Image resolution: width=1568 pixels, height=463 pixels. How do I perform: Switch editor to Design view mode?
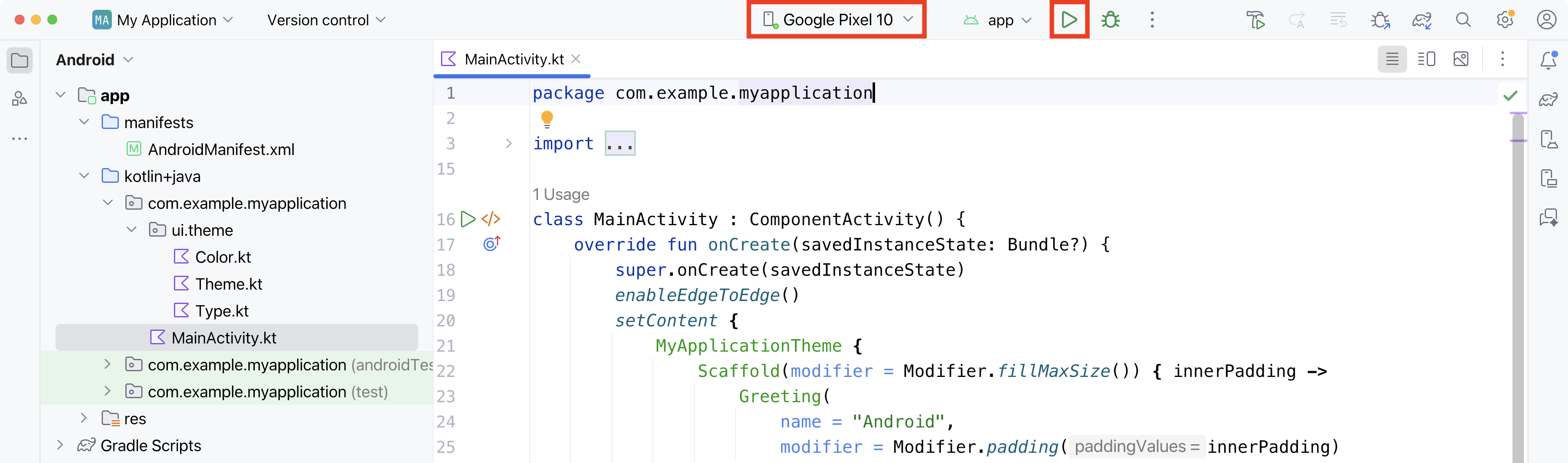point(1461,59)
